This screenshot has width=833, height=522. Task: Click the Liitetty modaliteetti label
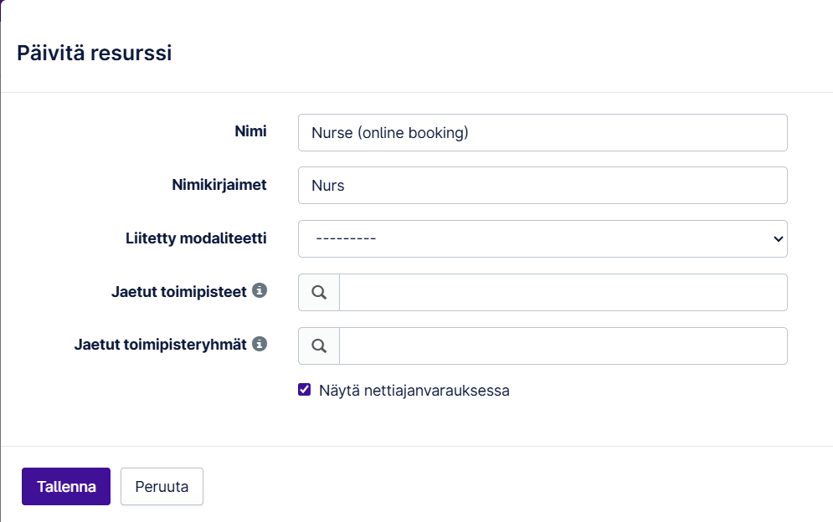(189, 238)
